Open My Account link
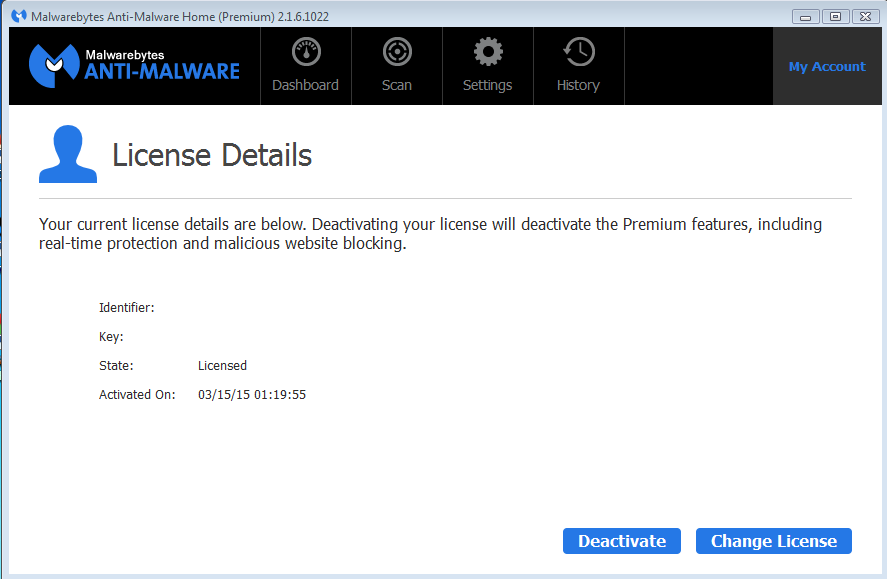The width and height of the screenshot is (887, 579). click(827, 67)
